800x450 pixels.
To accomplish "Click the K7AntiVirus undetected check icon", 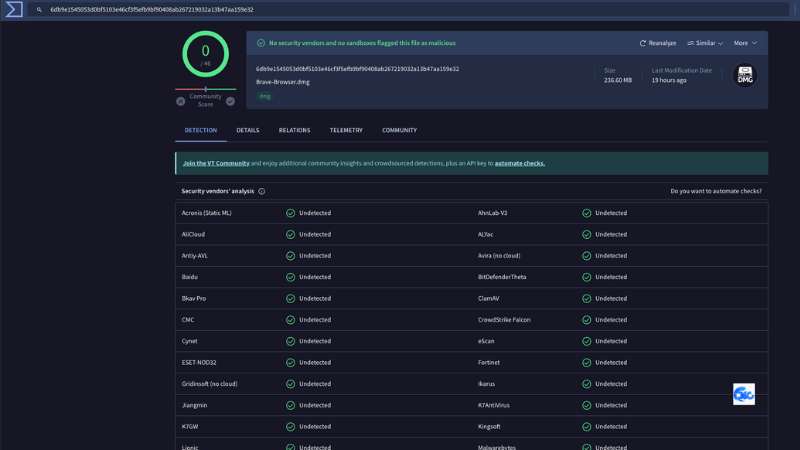I will click(587, 406).
